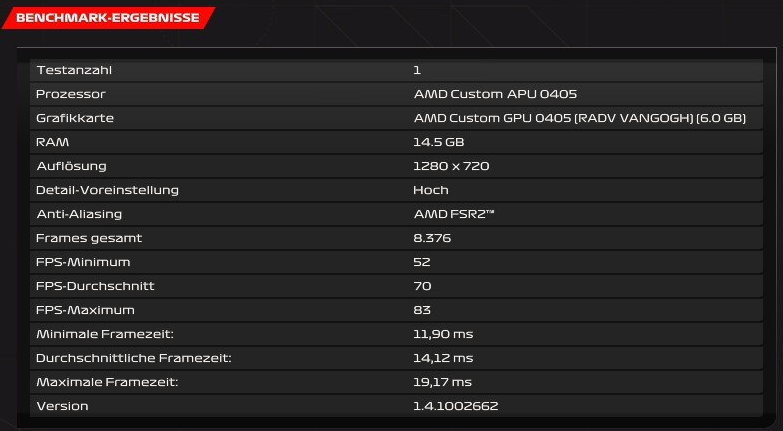Select the Frames gesamt row

(396, 238)
